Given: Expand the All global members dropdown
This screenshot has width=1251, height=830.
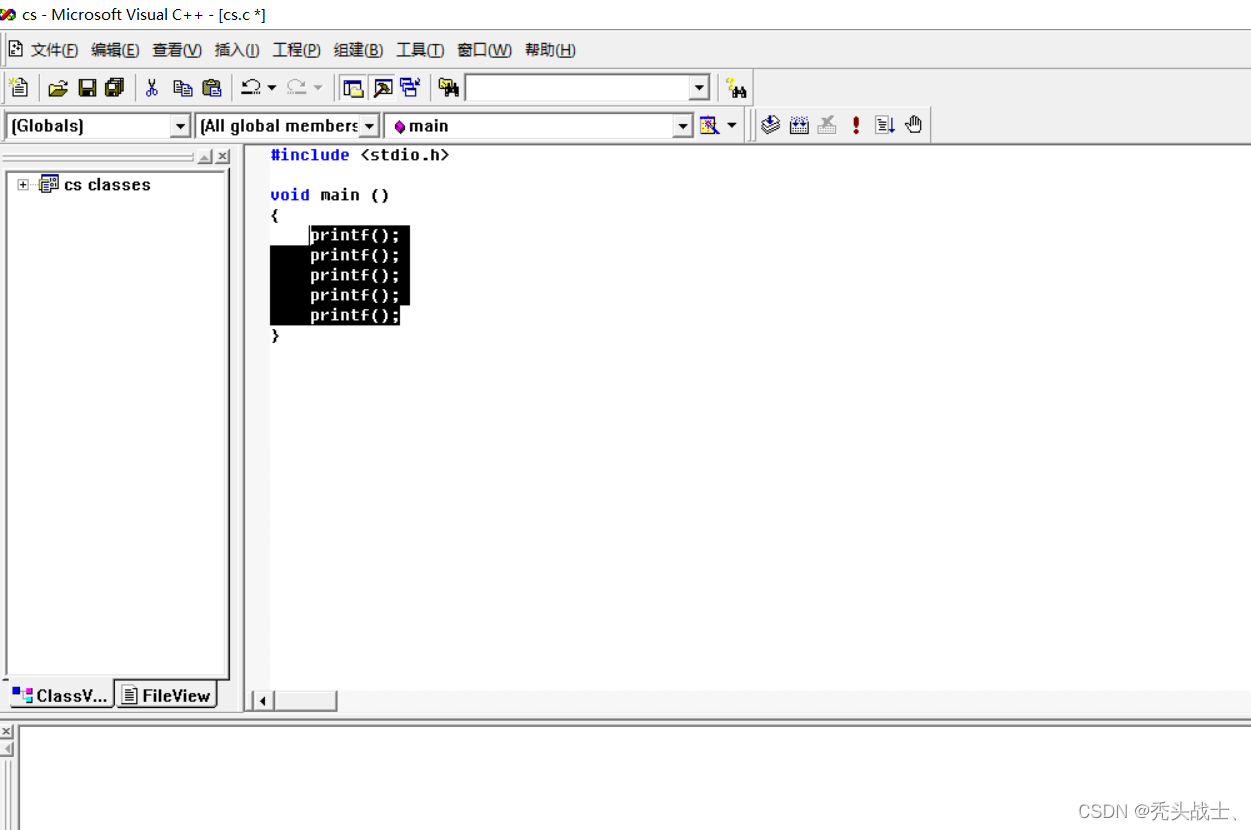Looking at the screenshot, I should (x=370, y=125).
